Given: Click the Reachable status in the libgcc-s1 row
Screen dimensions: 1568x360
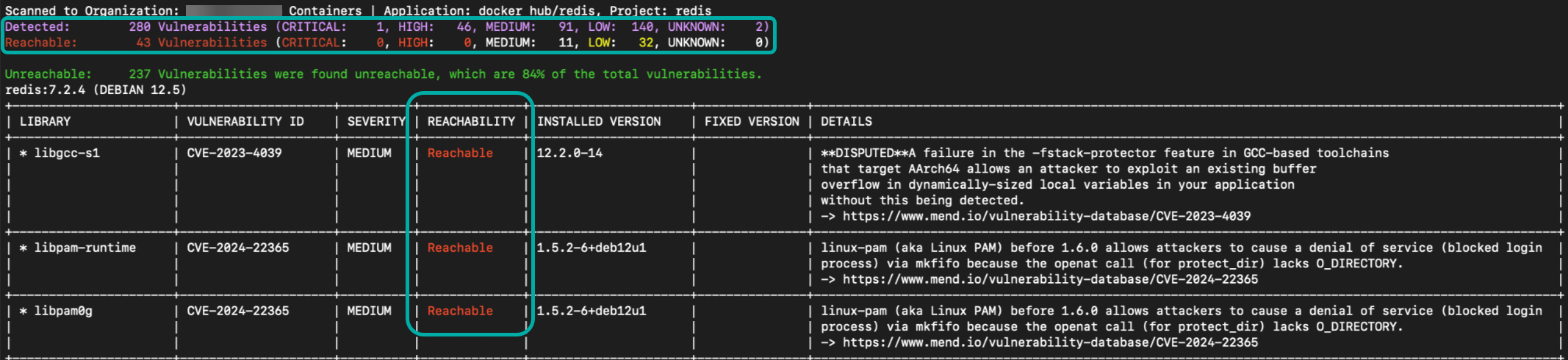Looking at the screenshot, I should [x=460, y=153].
